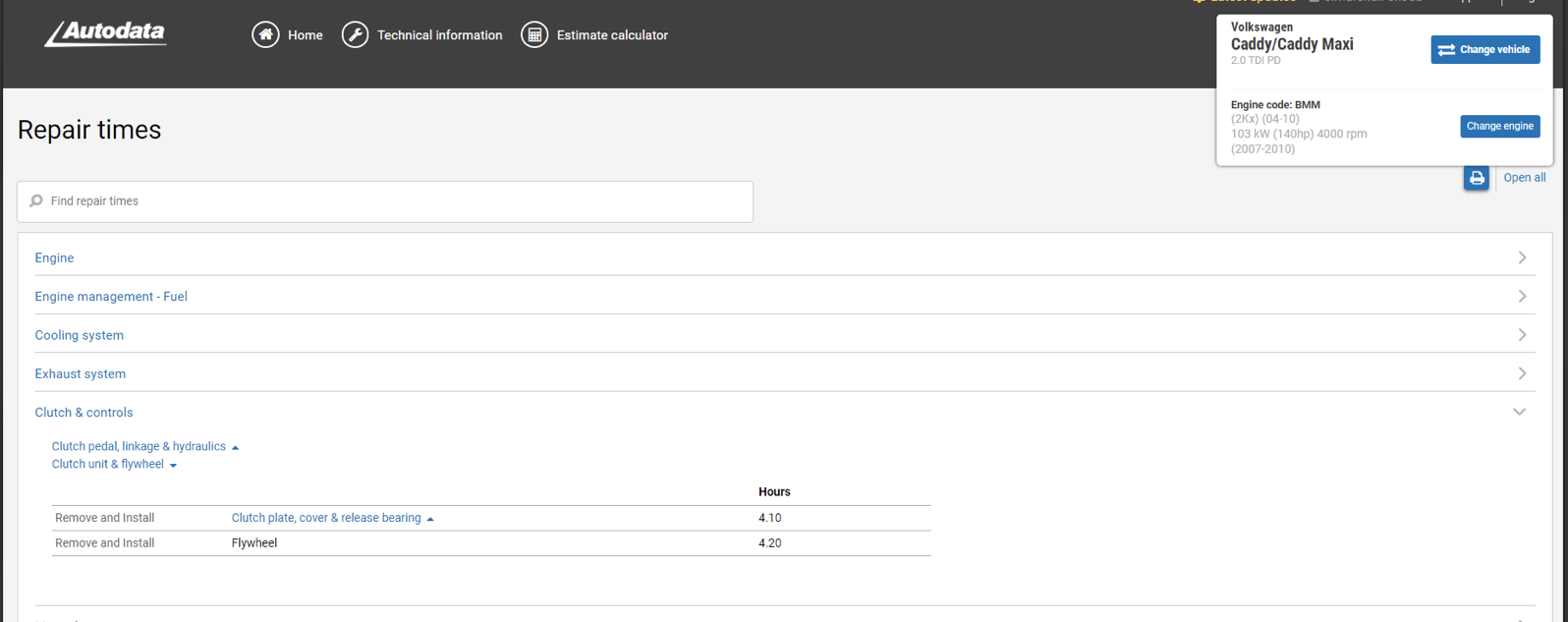Collapse the Clutch & controls section
Image resolution: width=1568 pixels, height=622 pixels.
(1519, 413)
